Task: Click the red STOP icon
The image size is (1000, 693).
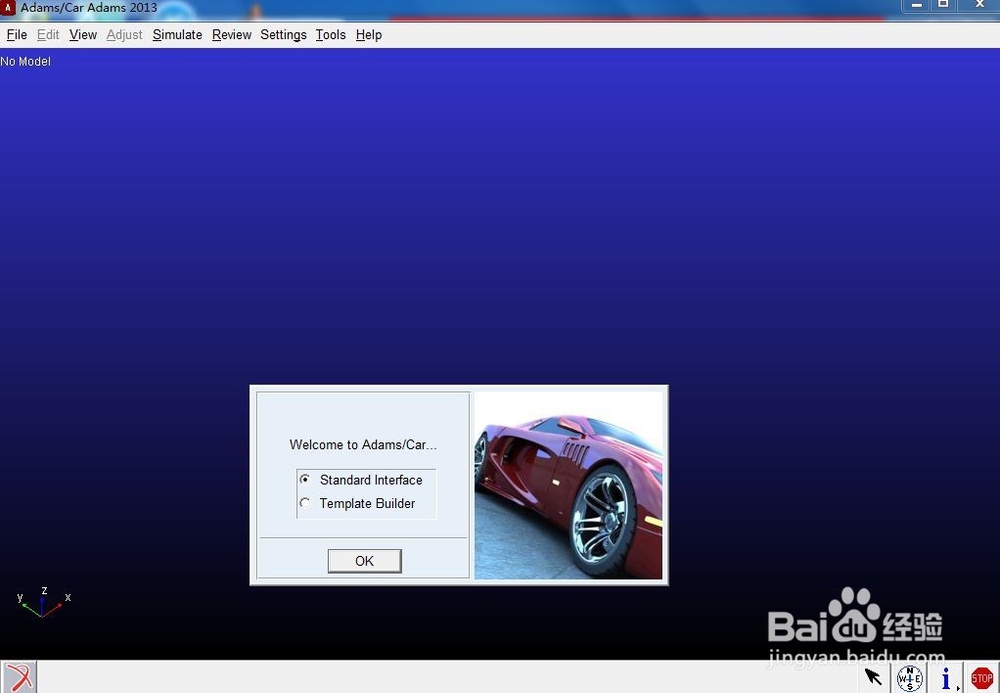Action: pyautogui.click(x=982, y=678)
